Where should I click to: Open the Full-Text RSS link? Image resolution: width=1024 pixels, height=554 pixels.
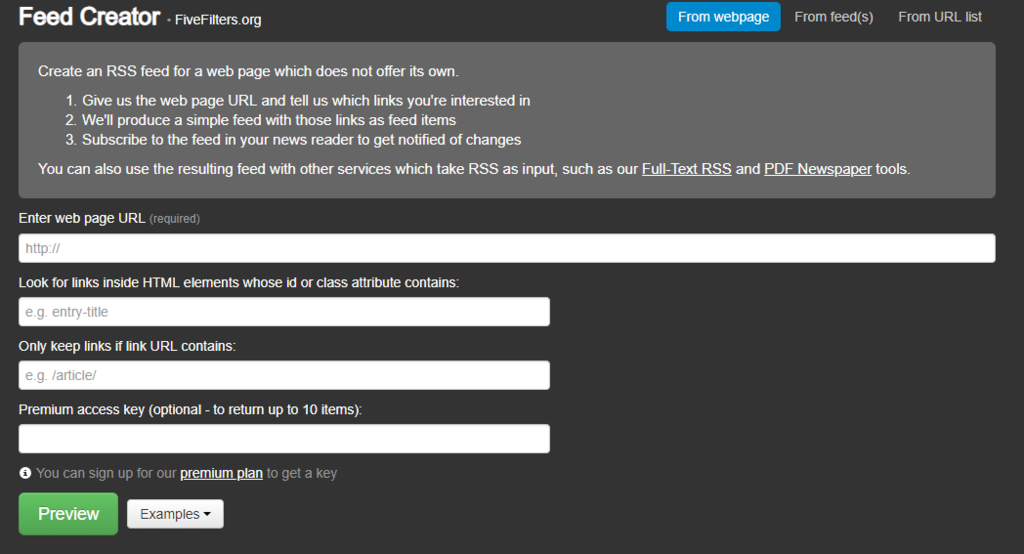[686, 169]
